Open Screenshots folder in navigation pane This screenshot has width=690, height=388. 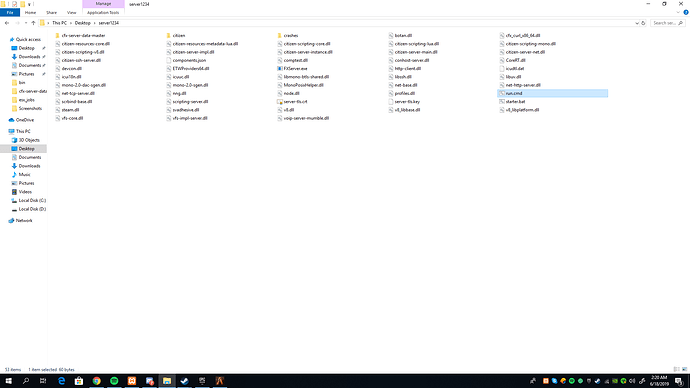coord(30,108)
